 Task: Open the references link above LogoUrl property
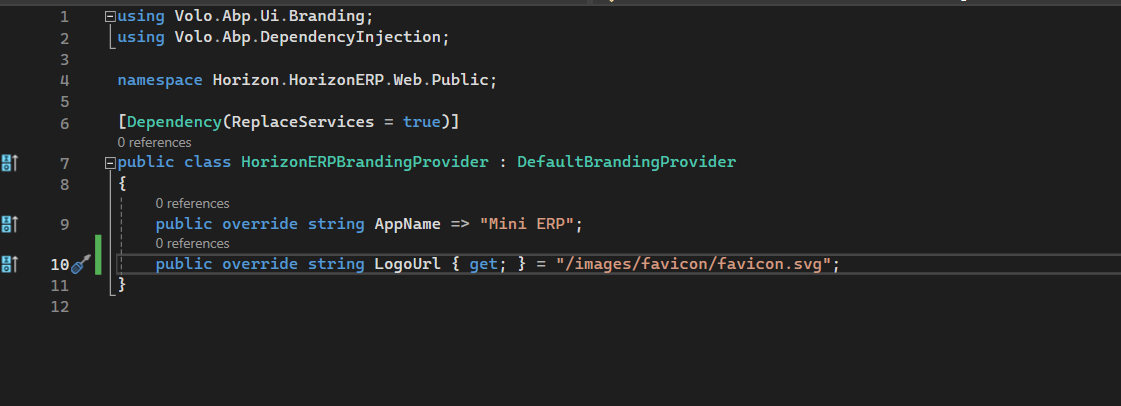192,244
